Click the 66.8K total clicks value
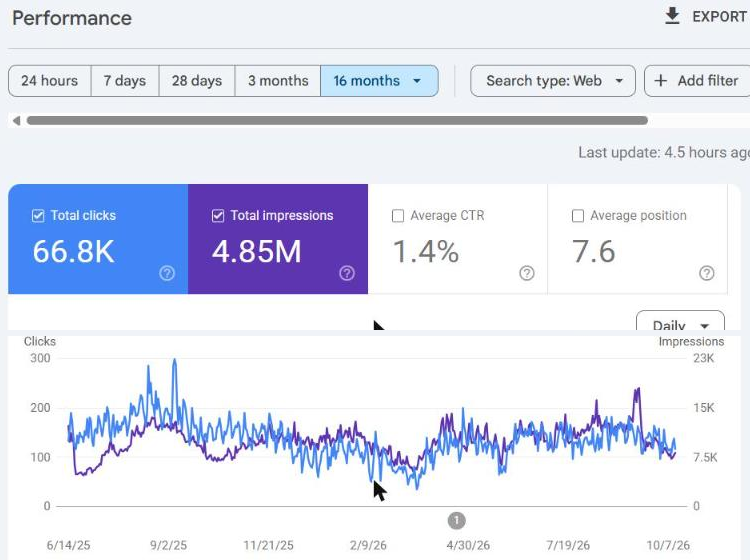The width and height of the screenshot is (750, 560). 74,251
